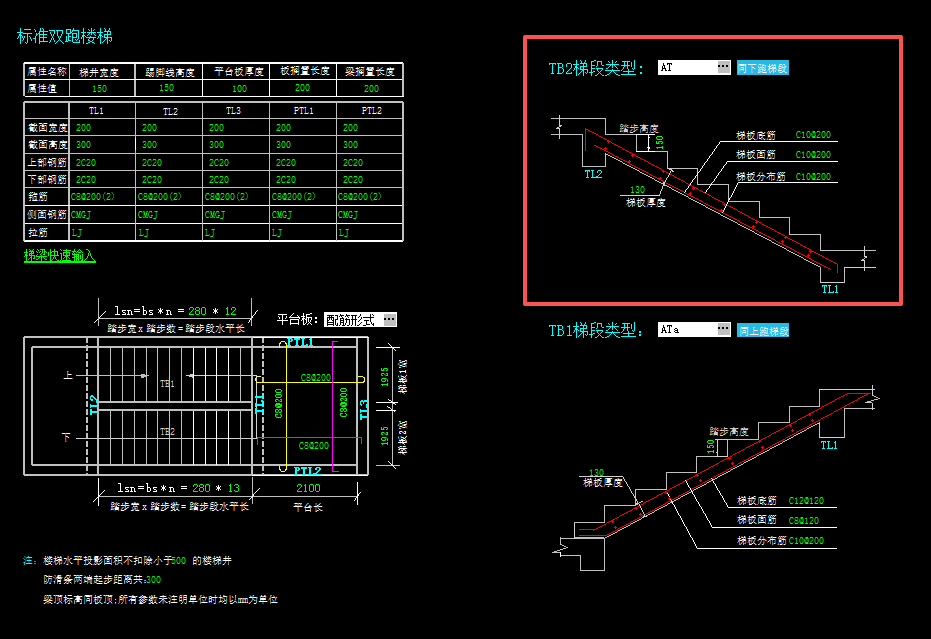Select TL1 侧面钢筋 value CMGJ

point(81,215)
